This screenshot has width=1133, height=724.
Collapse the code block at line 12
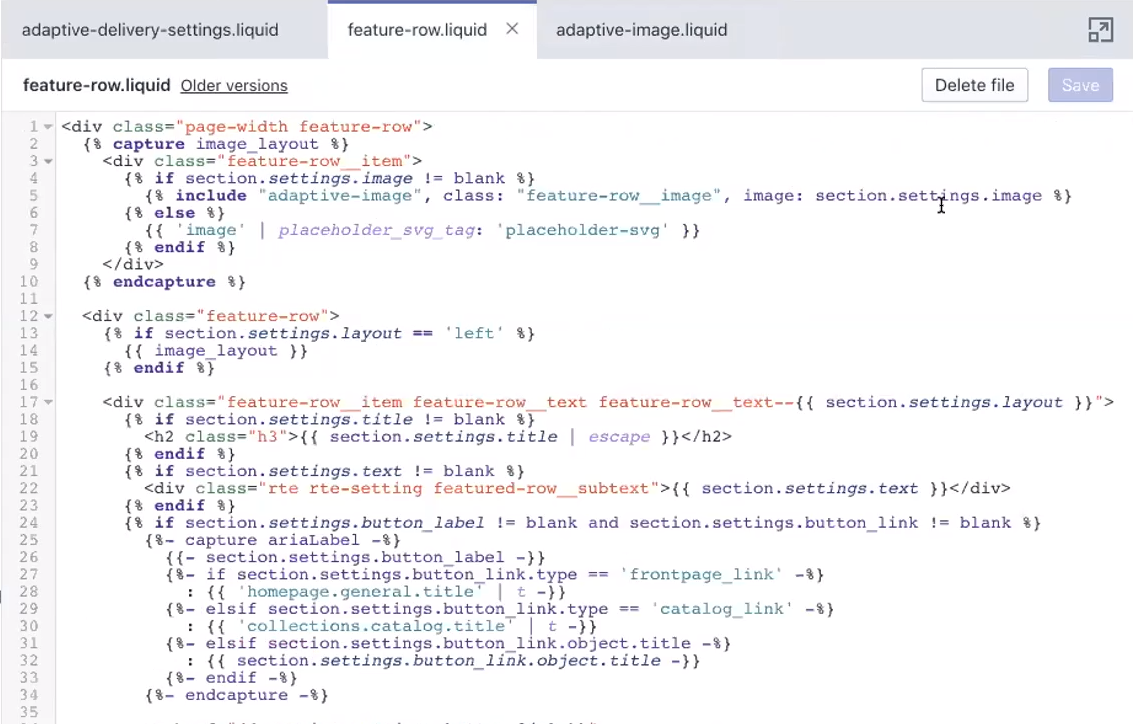tap(46, 316)
